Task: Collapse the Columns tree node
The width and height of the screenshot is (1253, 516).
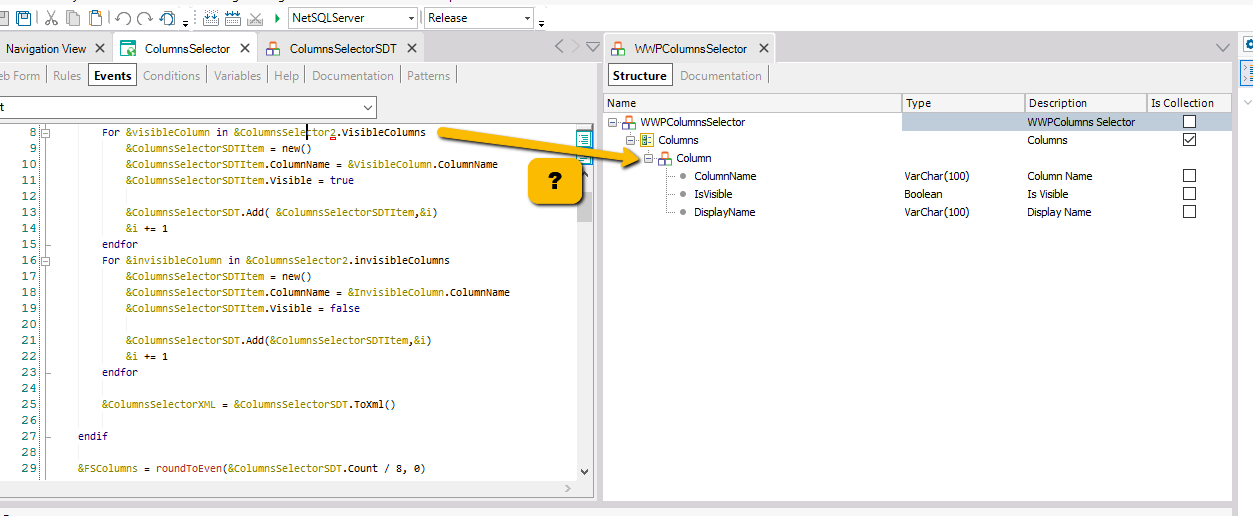Action: (631, 140)
